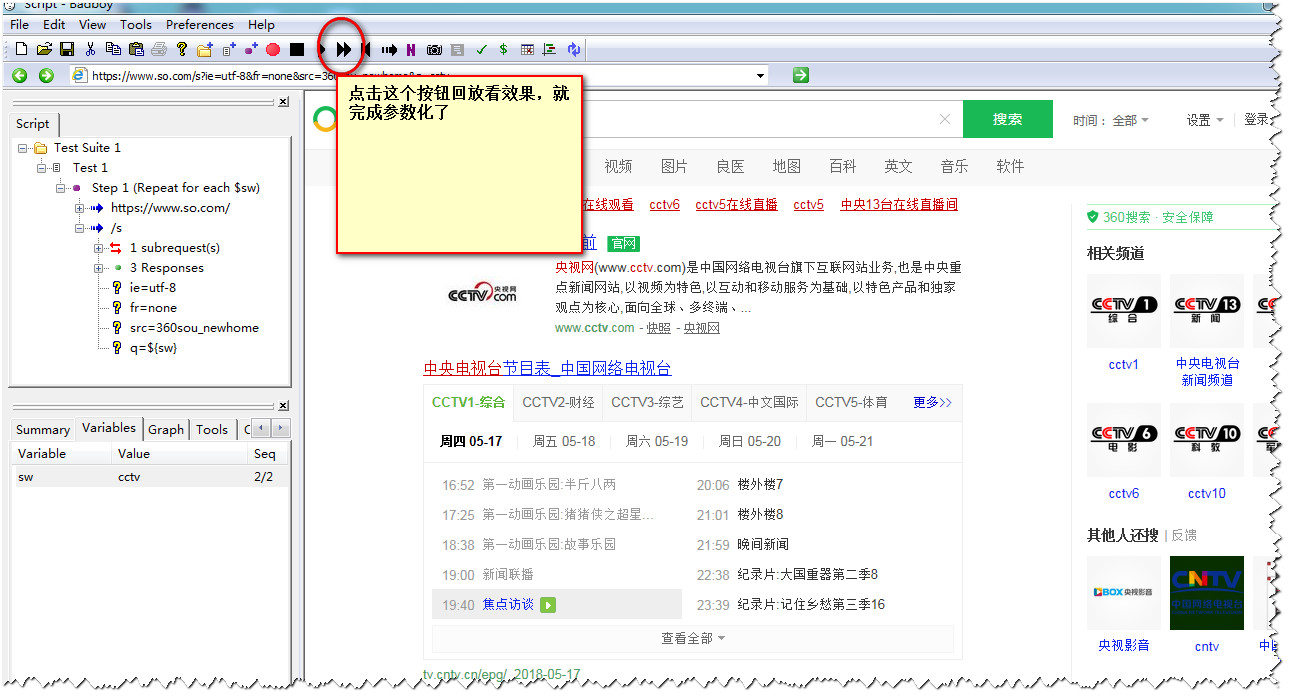Click into the URL address field

point(420,75)
